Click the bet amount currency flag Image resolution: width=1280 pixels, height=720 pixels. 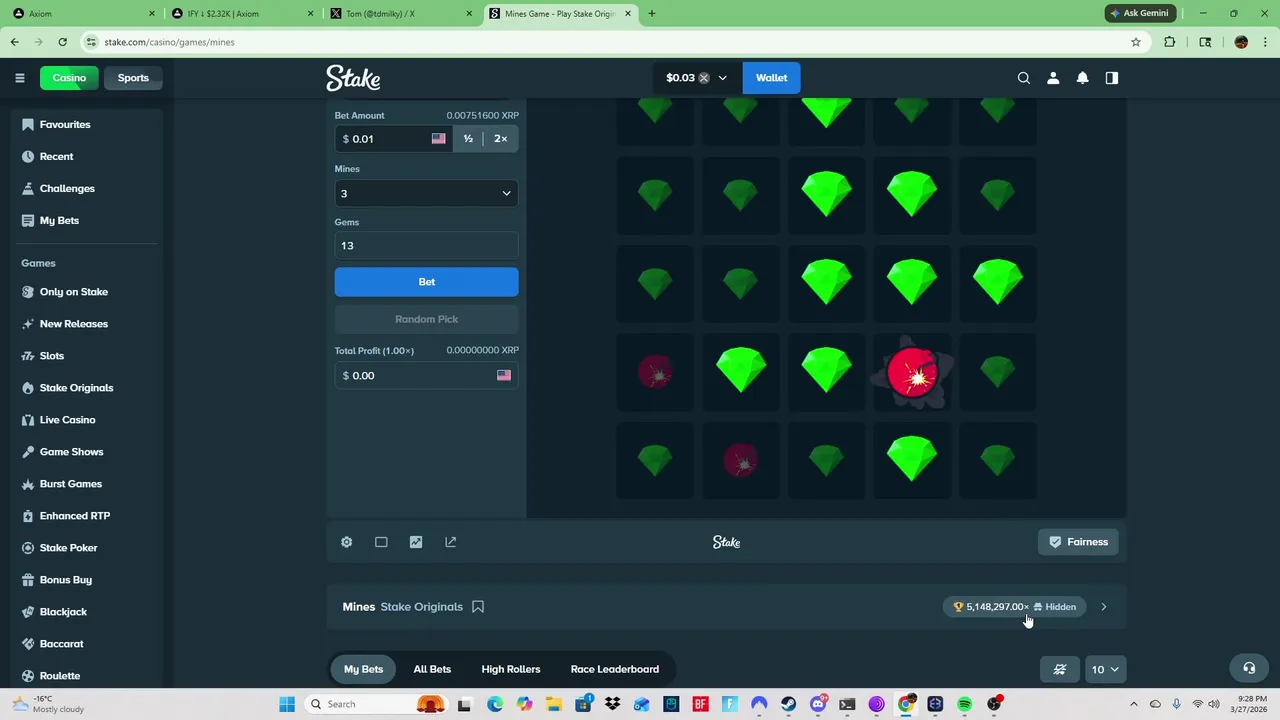438,139
